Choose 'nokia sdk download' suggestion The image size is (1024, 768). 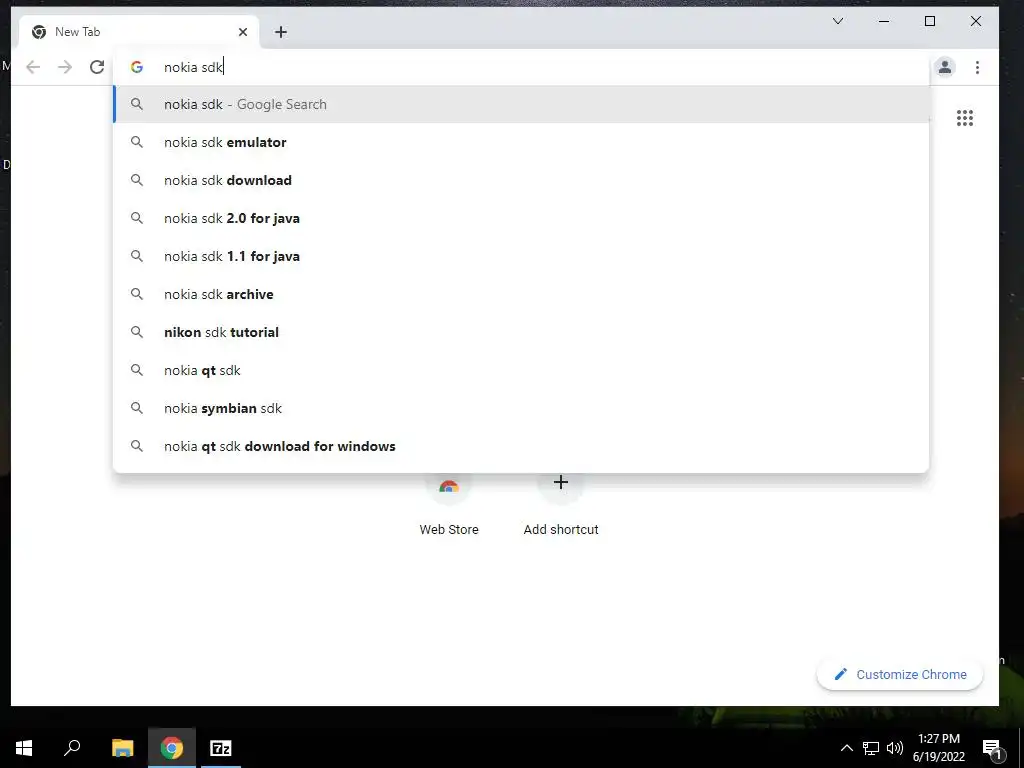click(521, 180)
